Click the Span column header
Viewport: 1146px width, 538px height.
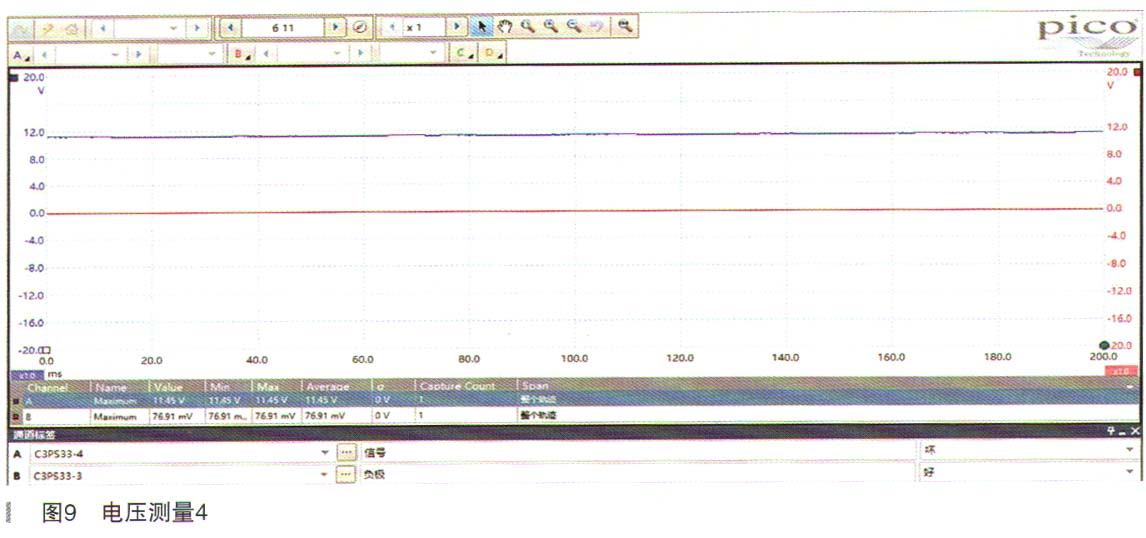pos(828,386)
